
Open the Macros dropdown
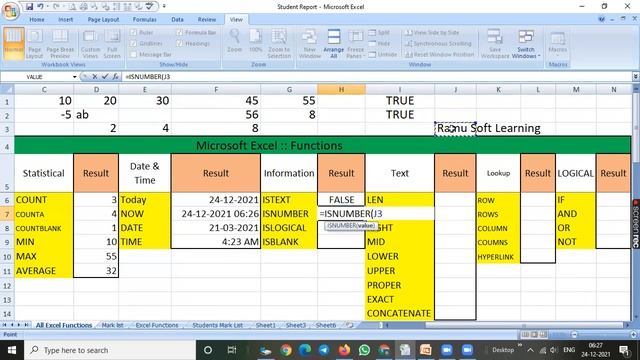[x=558, y=44]
